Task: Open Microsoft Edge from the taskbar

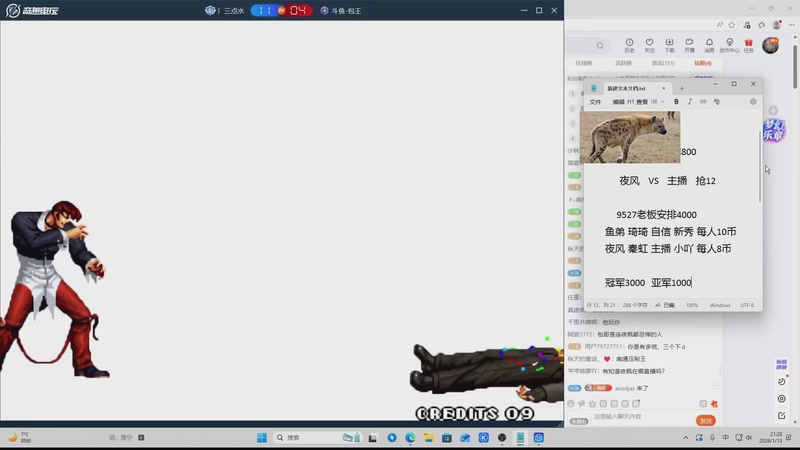Action: [x=410, y=438]
